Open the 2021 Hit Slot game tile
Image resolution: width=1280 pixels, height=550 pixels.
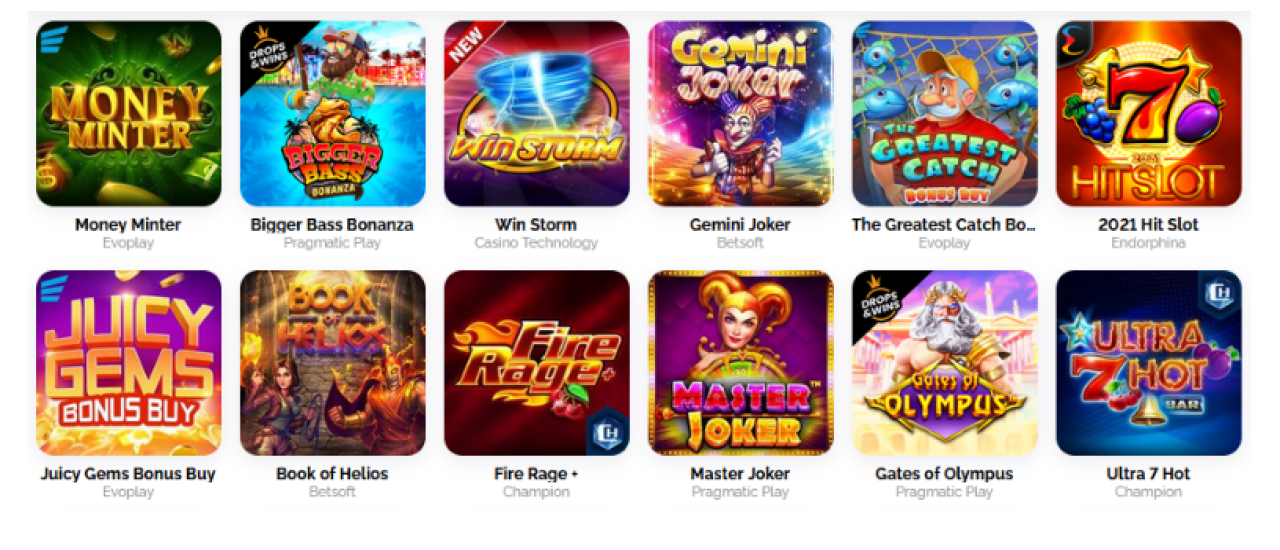coord(1149,114)
